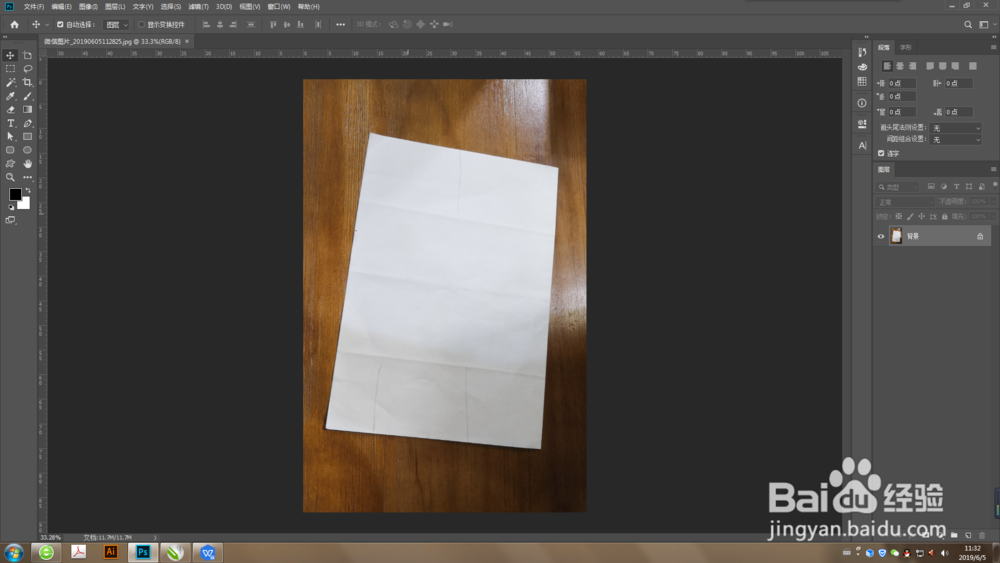Open the first 无 dropdown in Paragraph panel
The image size is (1000, 563).
click(x=955, y=128)
